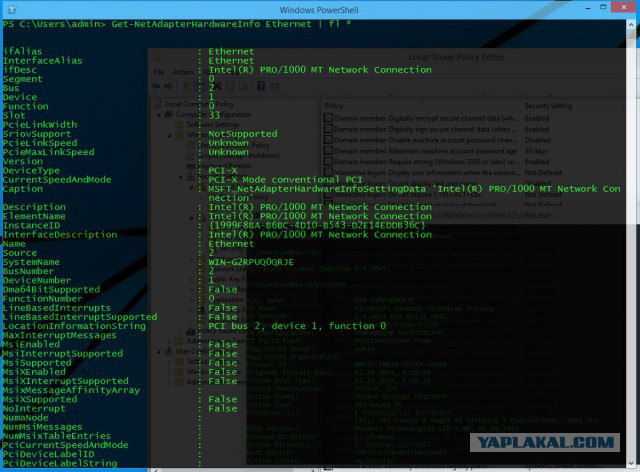Click the InstanceID GUID value
Image resolution: width=640 pixels, height=472 pixels.
317,225
